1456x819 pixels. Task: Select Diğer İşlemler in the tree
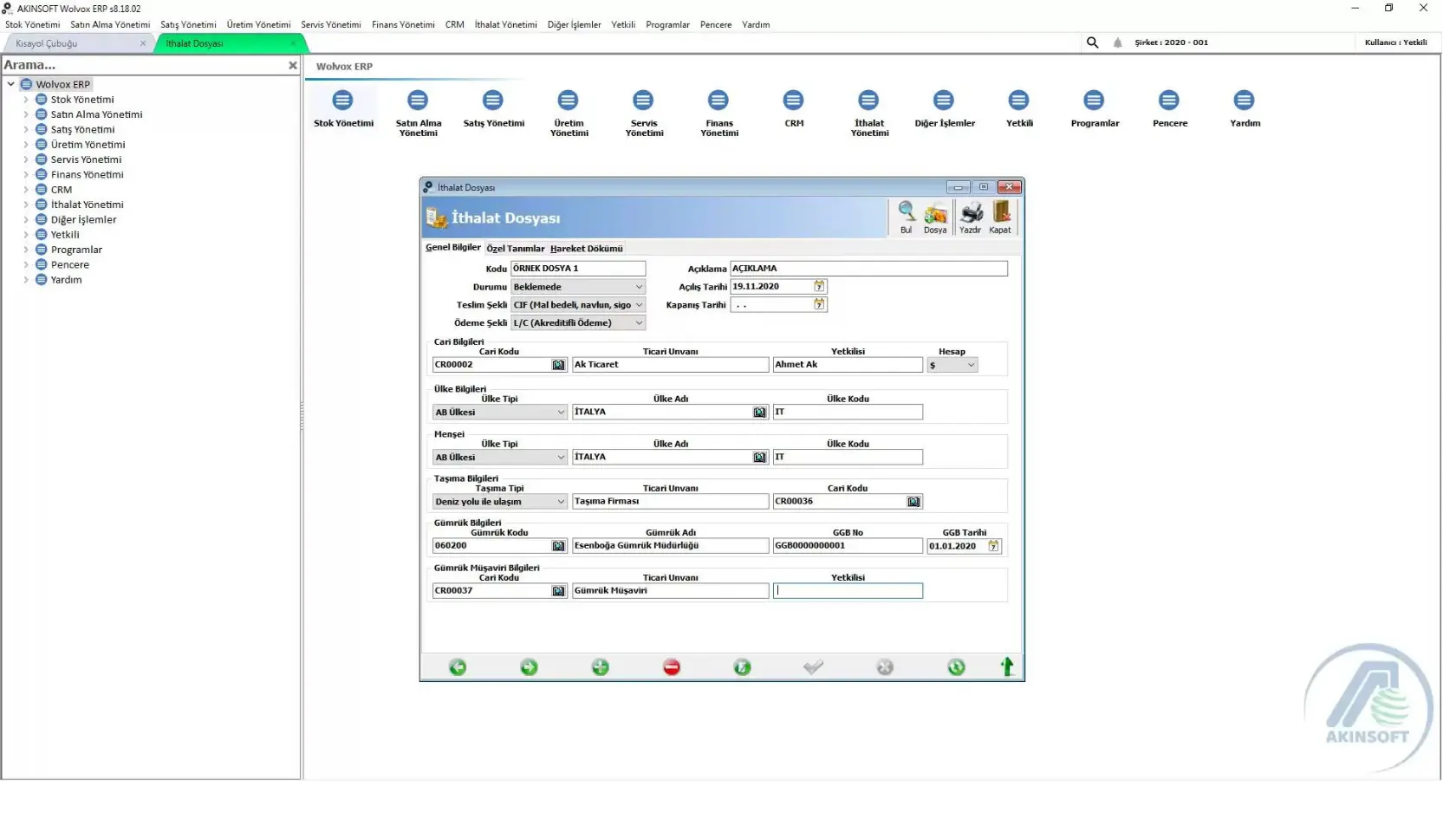pos(84,222)
